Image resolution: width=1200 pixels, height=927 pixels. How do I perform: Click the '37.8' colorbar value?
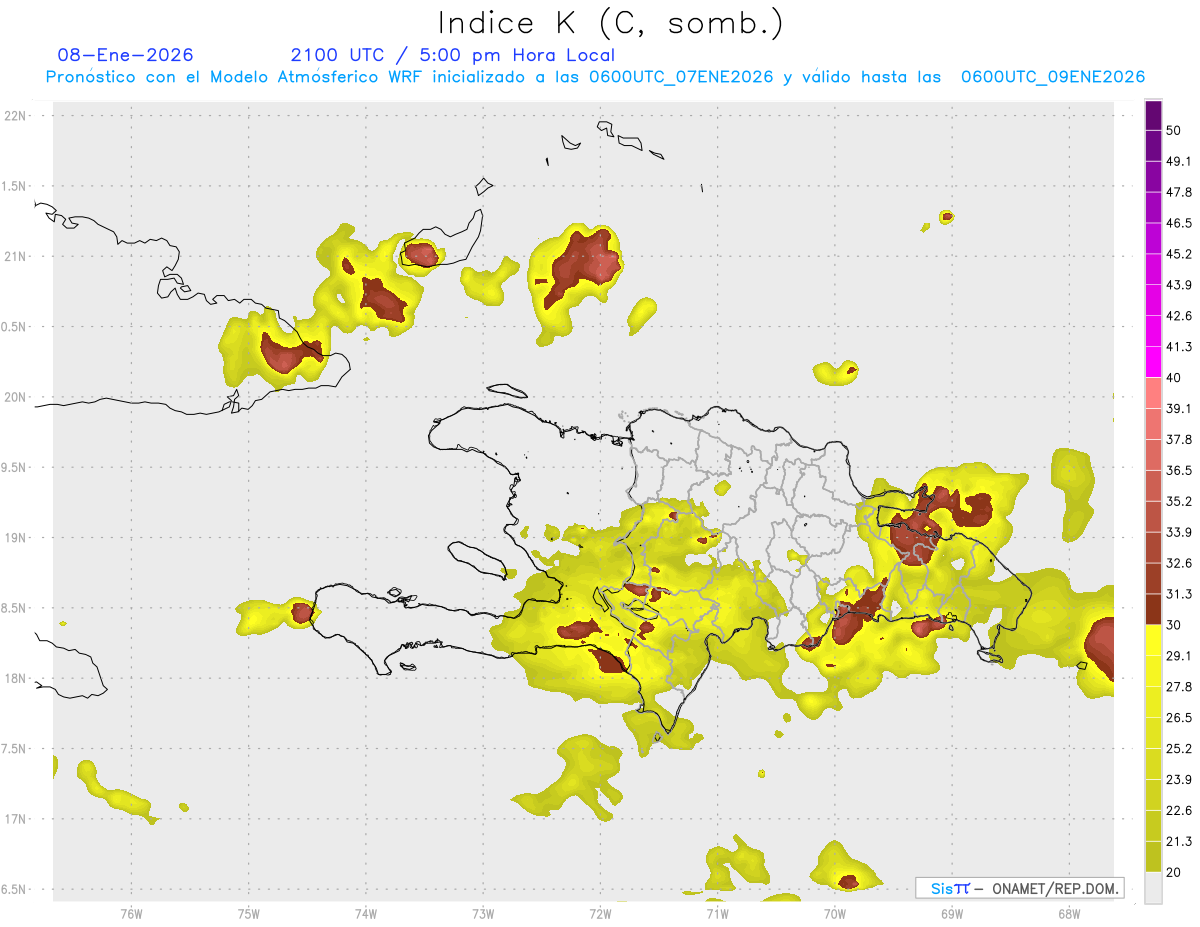coord(1179,440)
